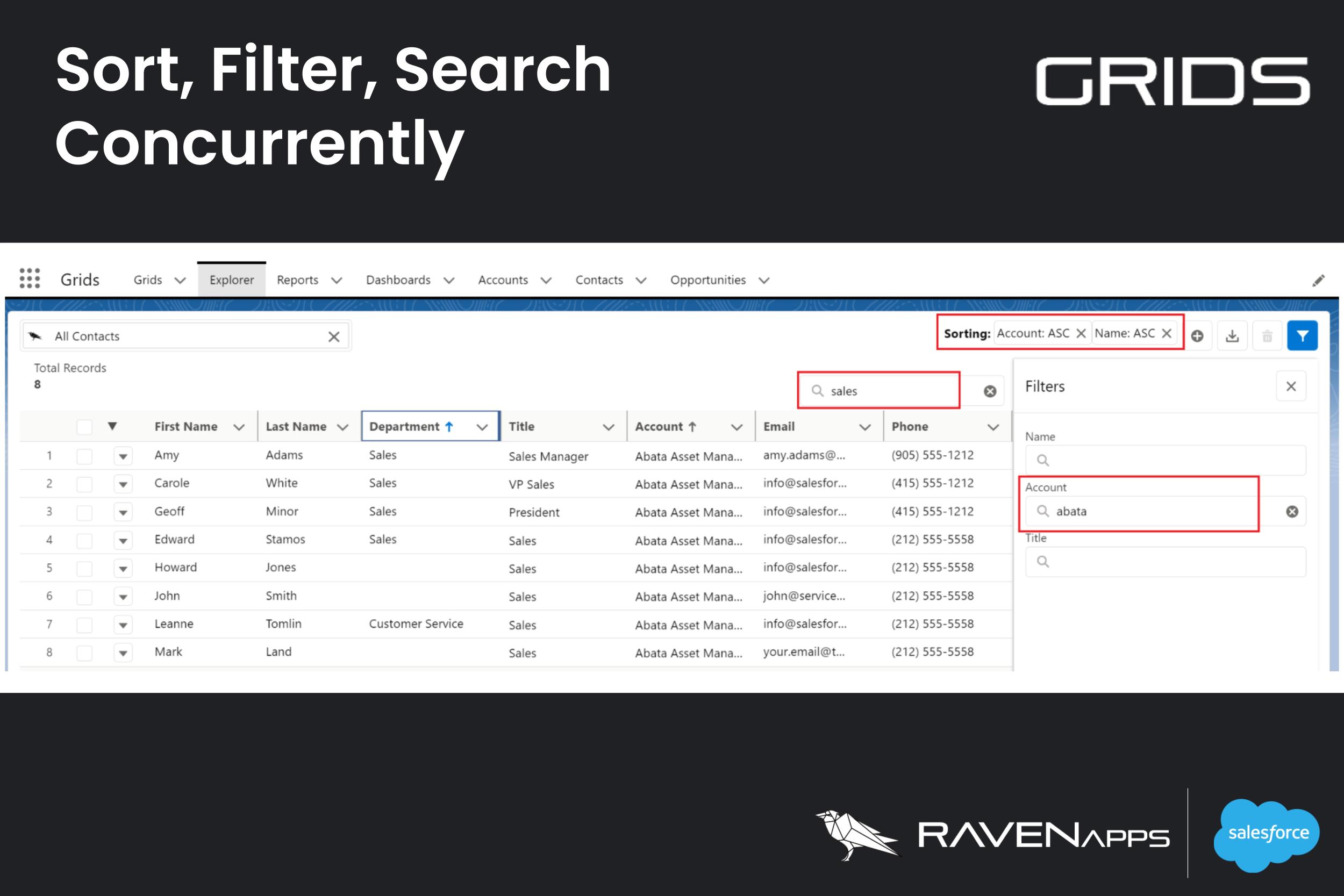Screen dimensions: 1344x896
Task: Open the row action dropdown for Carole White
Action: pyautogui.click(x=123, y=483)
